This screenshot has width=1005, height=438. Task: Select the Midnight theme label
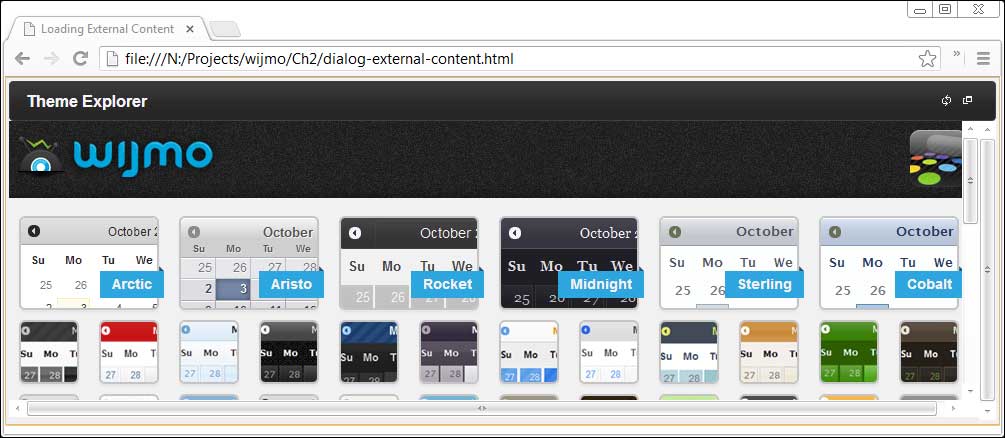(601, 284)
